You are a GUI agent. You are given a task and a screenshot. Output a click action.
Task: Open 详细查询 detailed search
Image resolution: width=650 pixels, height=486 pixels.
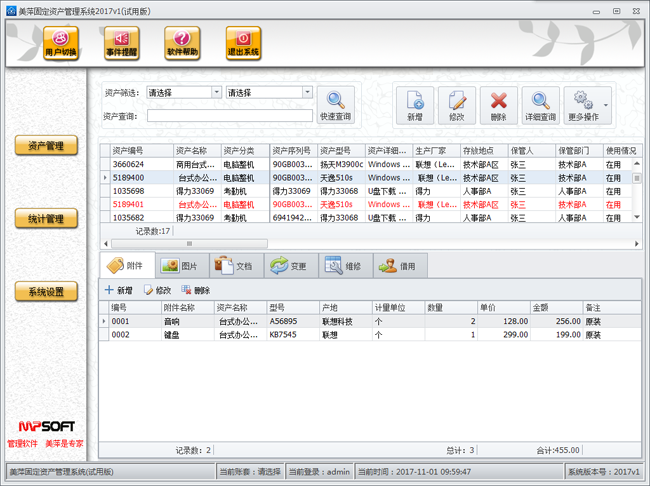coord(540,105)
